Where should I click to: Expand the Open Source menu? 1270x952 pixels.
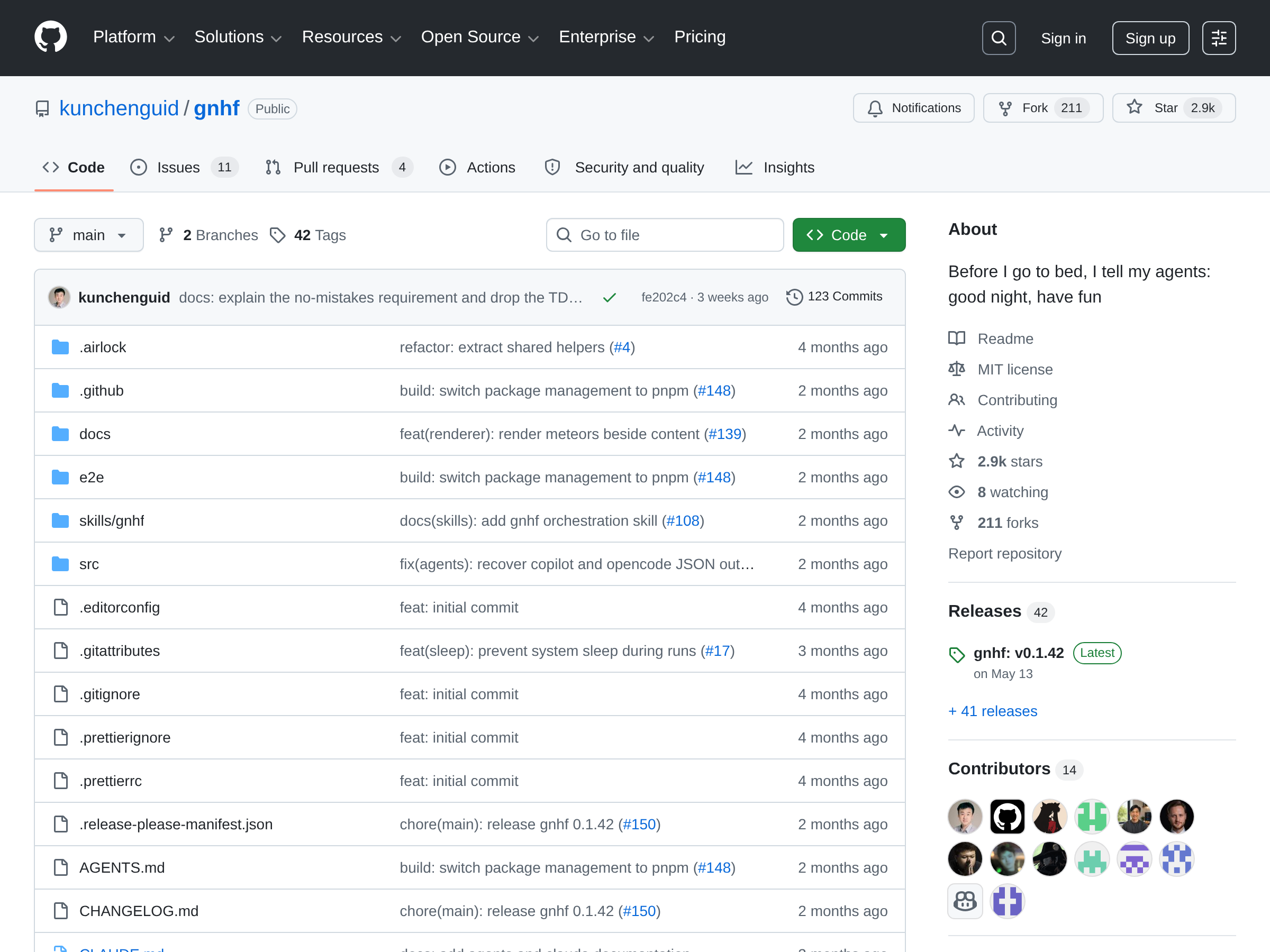point(480,38)
